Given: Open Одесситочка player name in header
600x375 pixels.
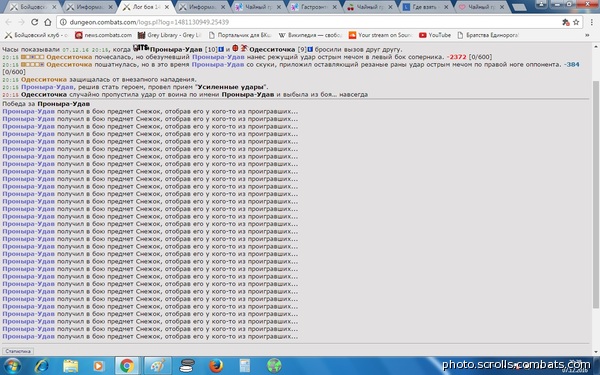Looking at the screenshot, I should (272, 49).
